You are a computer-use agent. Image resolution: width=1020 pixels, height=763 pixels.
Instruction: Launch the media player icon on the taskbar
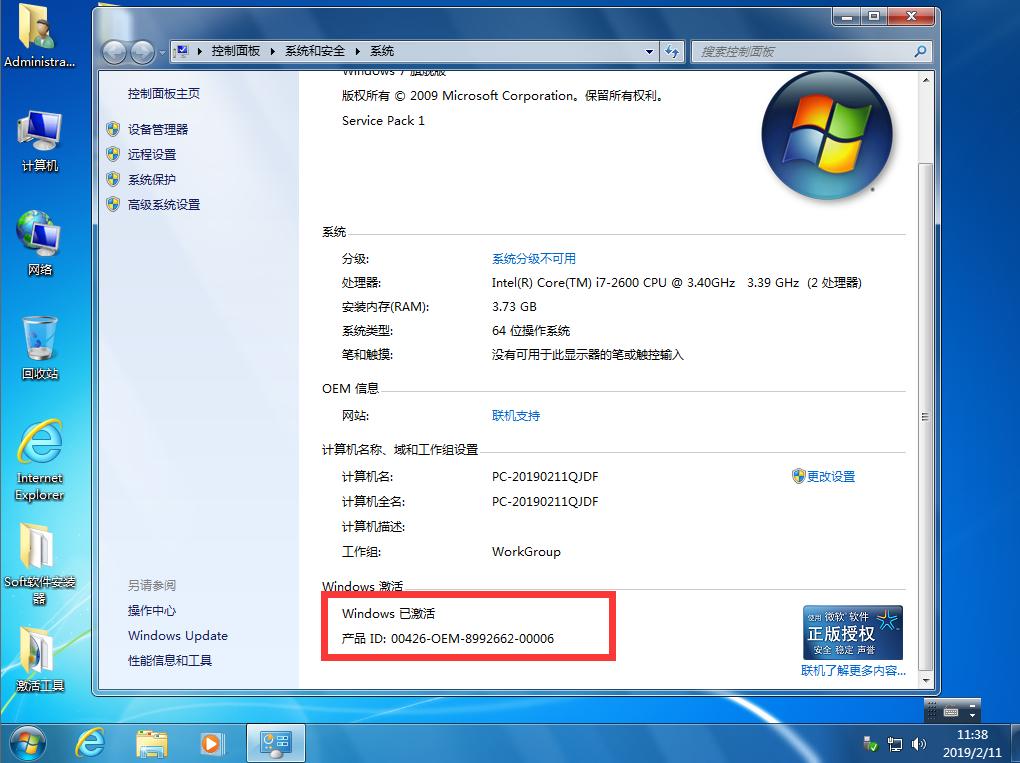point(210,742)
